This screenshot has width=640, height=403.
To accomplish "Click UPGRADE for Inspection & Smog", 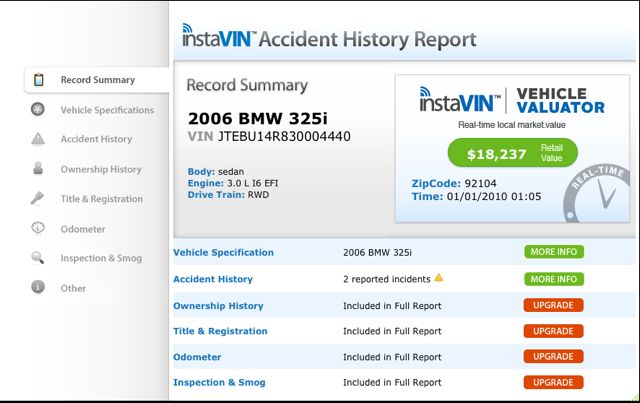I will pyautogui.click(x=553, y=383).
